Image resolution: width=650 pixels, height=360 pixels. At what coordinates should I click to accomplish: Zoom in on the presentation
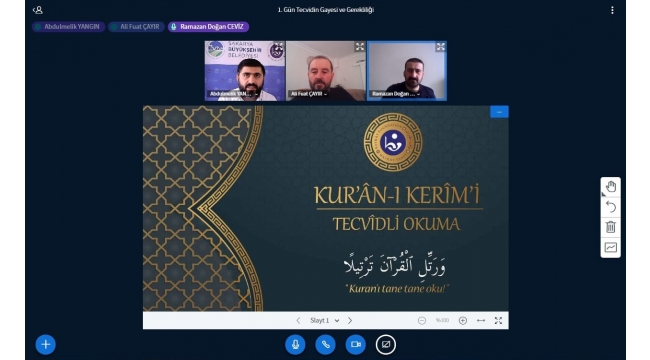point(463,321)
